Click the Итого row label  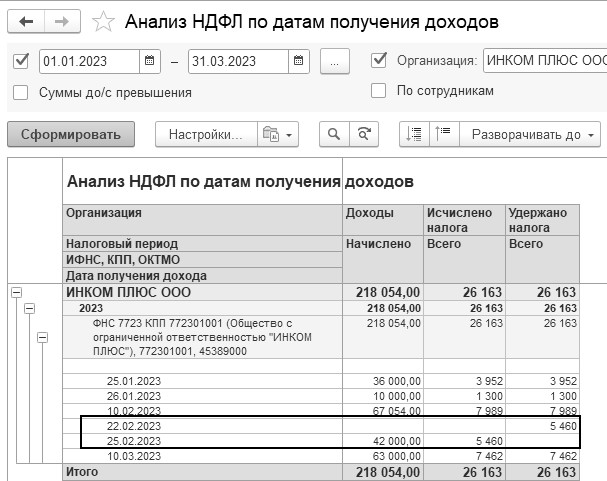click(82, 472)
